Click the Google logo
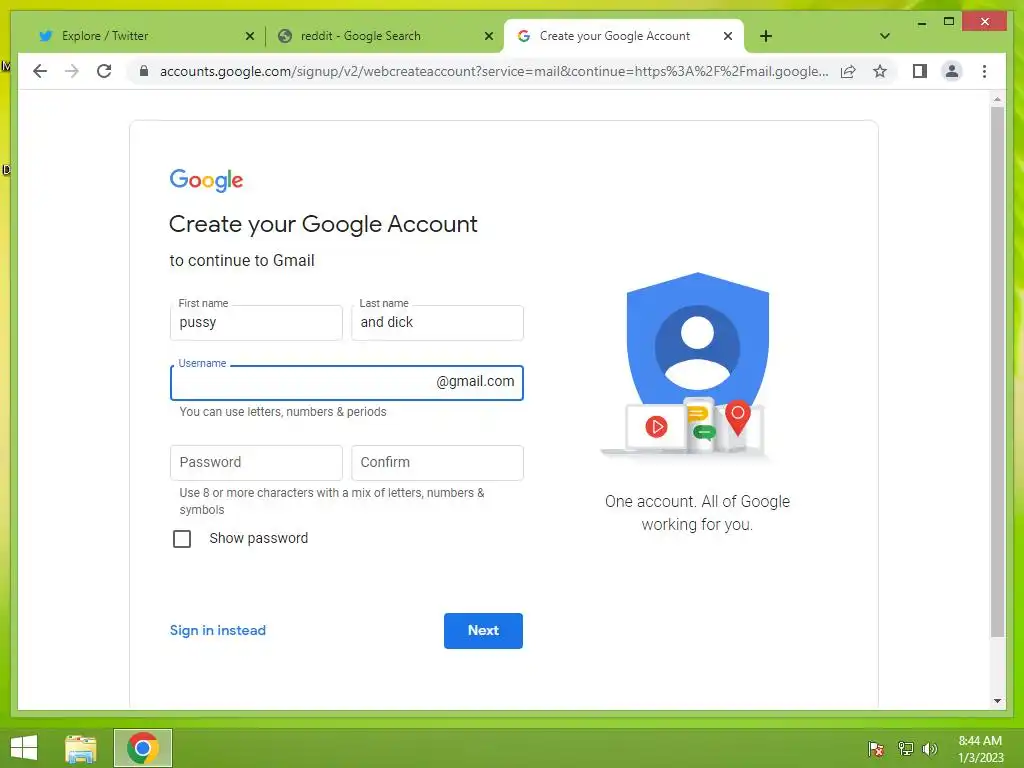 [x=206, y=180]
